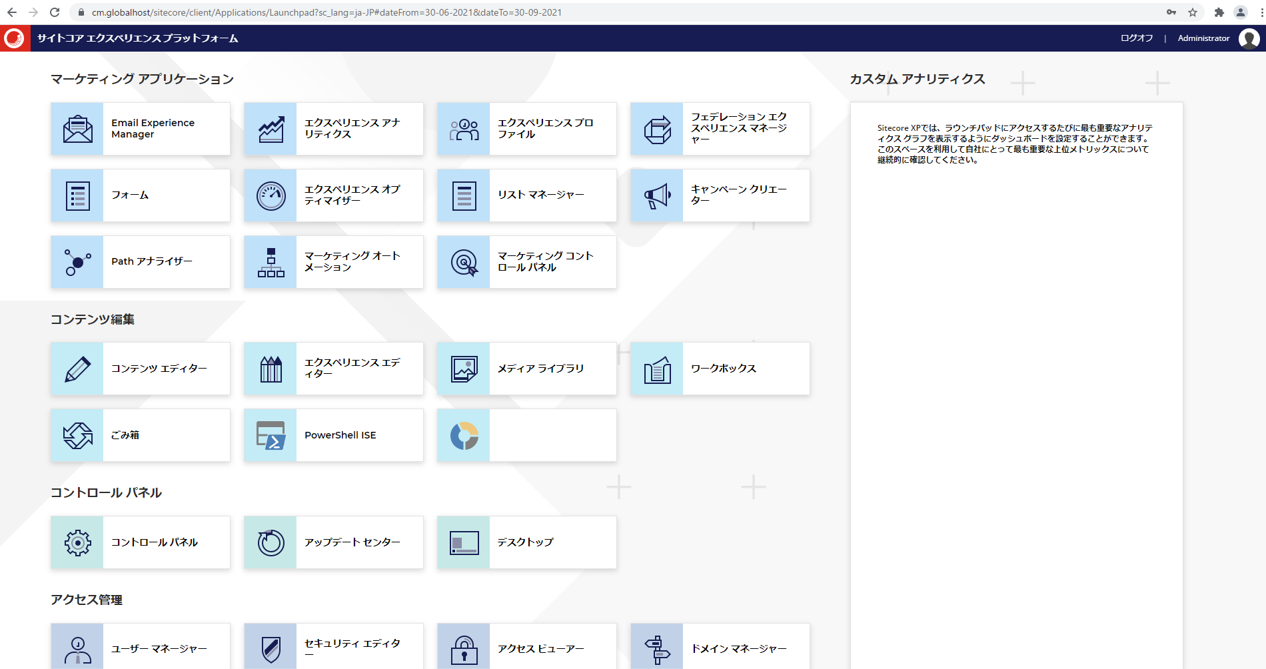Viewport: 1266px width, 669px height.
Task: Open browser three-dot menu
Action: coord(1261,12)
